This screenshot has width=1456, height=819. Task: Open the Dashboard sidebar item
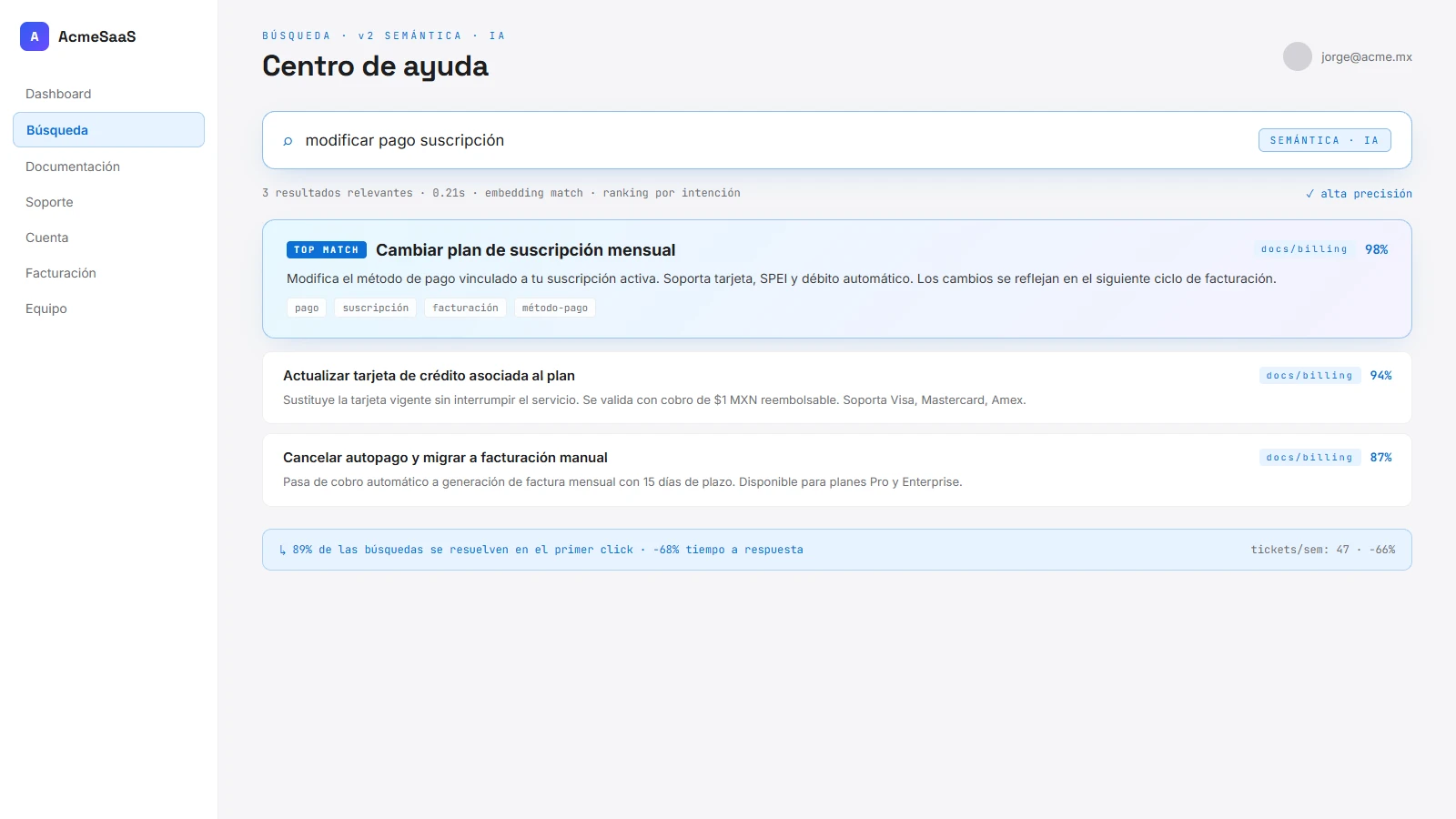(x=108, y=94)
